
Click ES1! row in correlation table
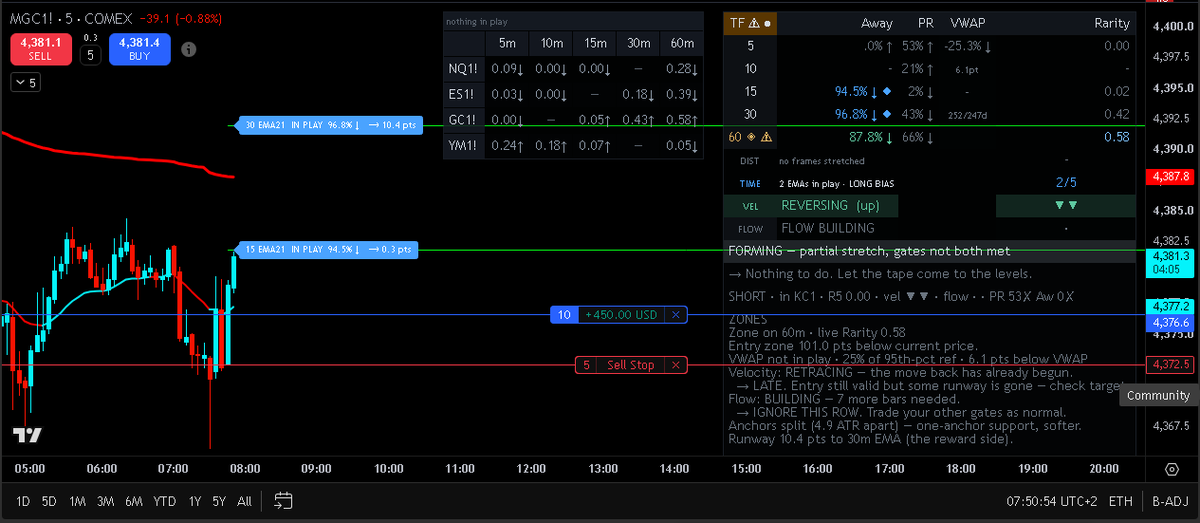coord(573,95)
